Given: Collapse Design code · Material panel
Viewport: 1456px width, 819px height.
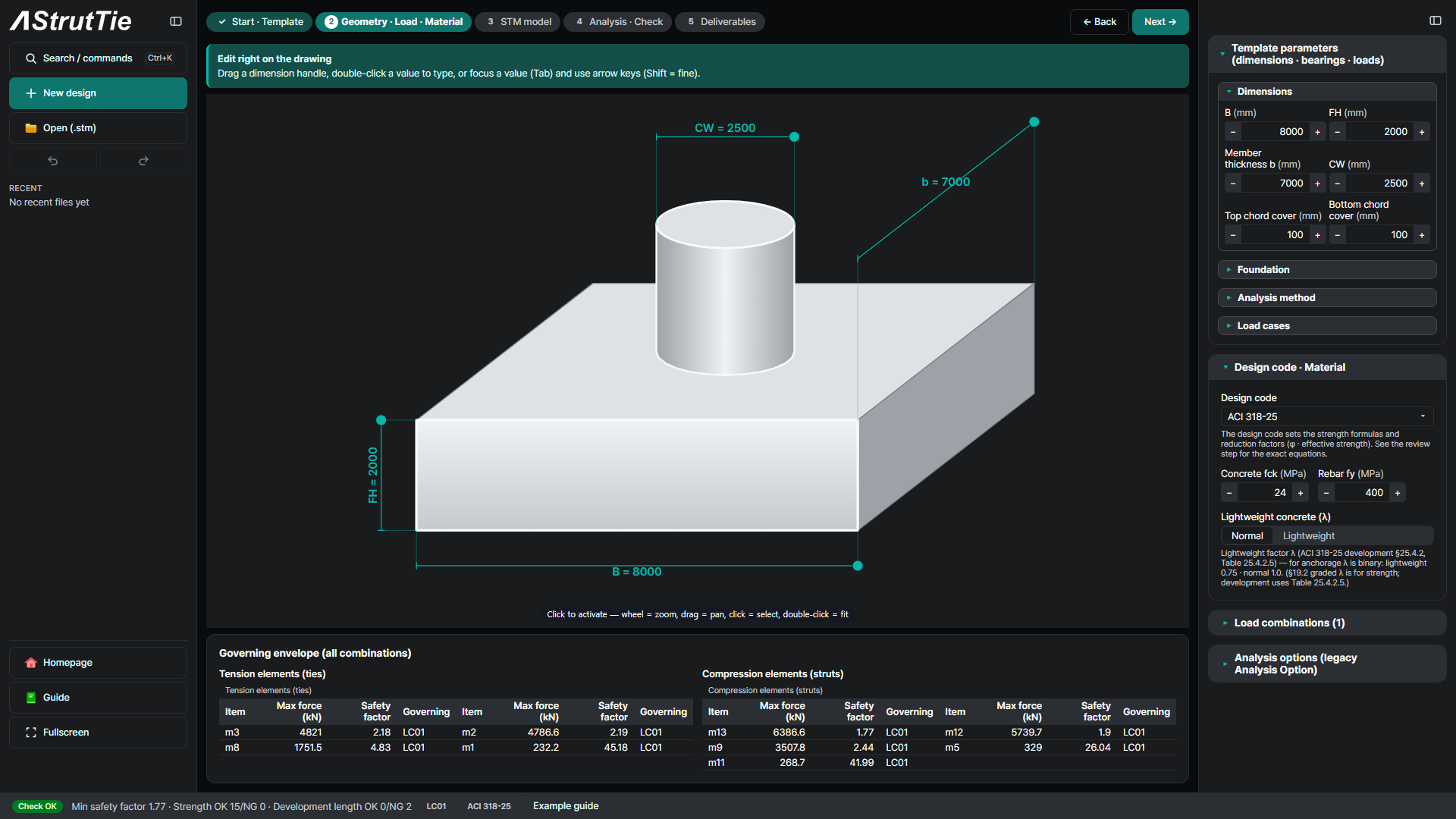Looking at the screenshot, I should tap(1327, 368).
